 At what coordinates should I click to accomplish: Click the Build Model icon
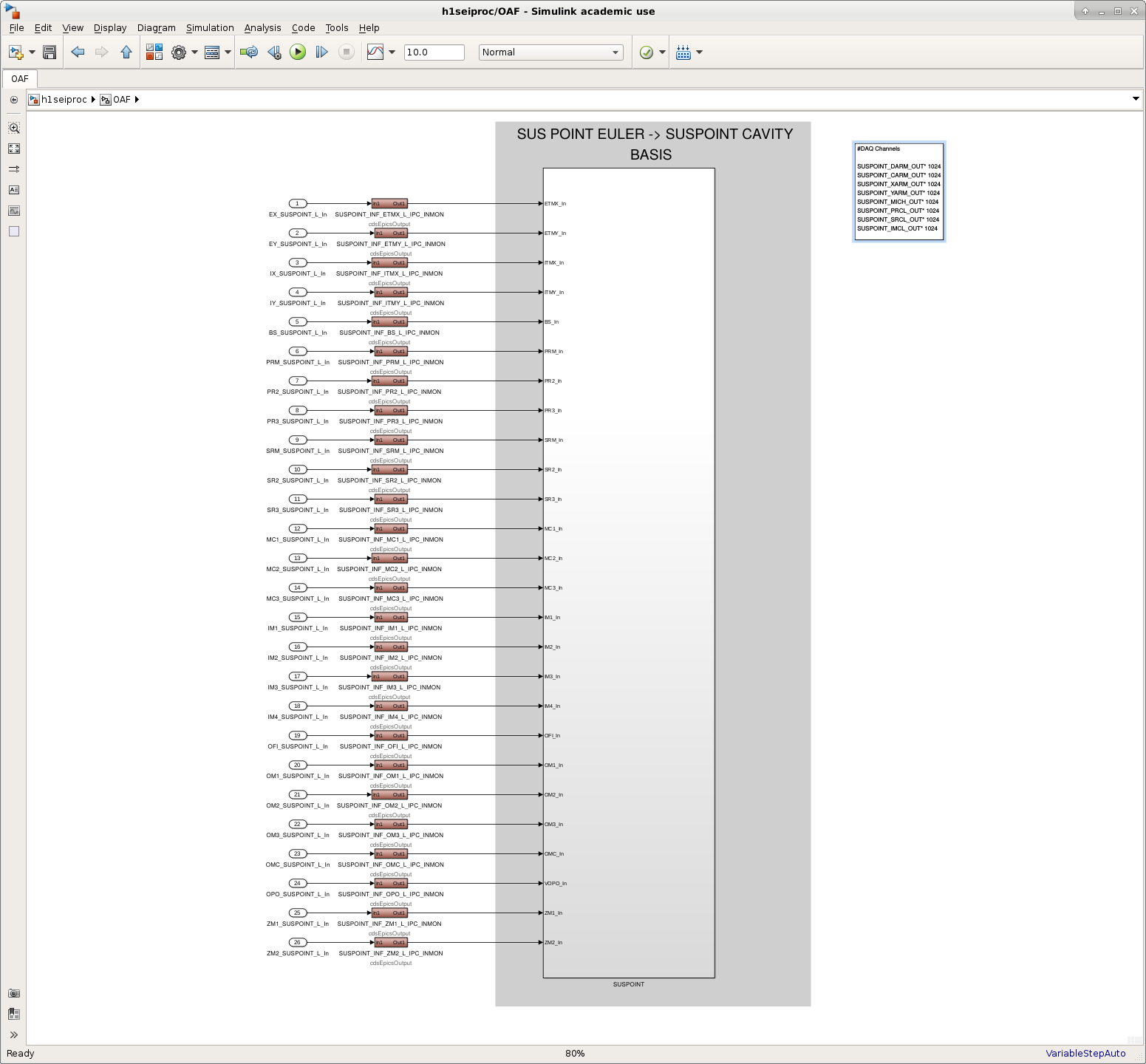click(683, 52)
